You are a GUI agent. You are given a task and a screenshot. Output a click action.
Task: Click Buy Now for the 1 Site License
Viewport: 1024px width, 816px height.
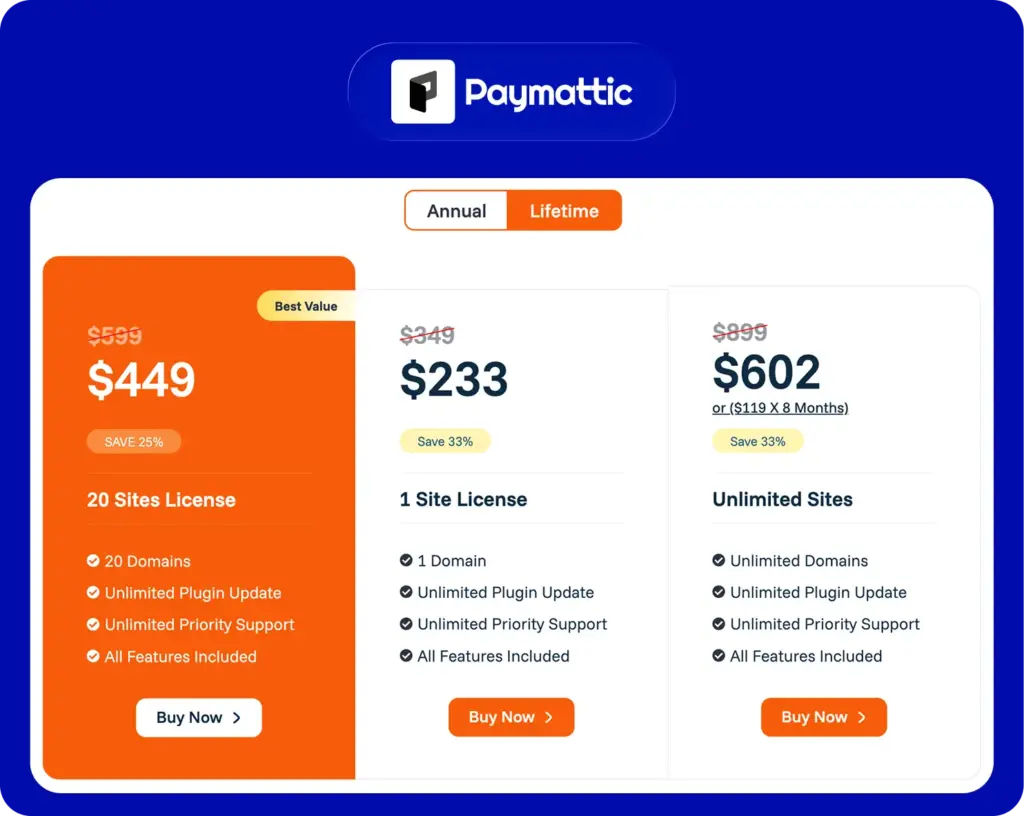511,717
